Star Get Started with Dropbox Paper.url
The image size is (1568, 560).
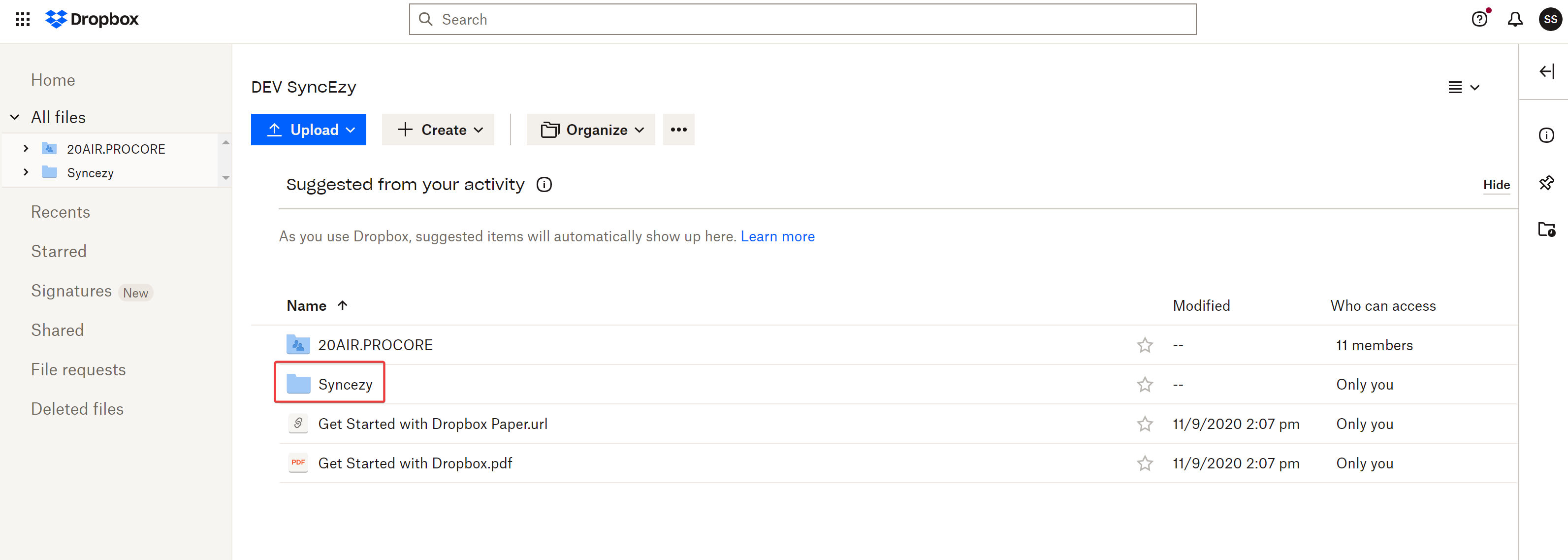(x=1144, y=424)
